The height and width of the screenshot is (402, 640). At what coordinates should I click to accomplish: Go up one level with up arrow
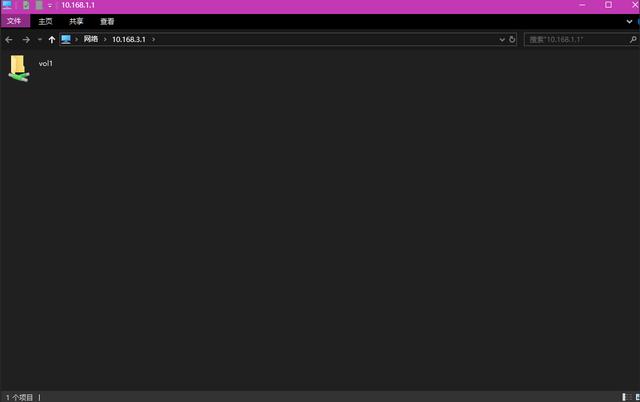pos(52,40)
